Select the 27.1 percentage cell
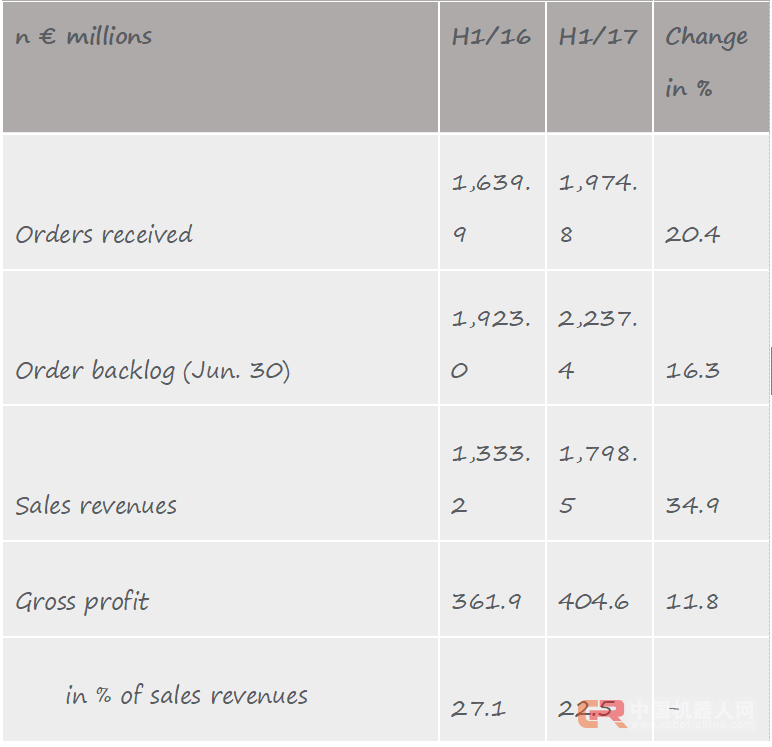The image size is (772, 747). coord(478,709)
